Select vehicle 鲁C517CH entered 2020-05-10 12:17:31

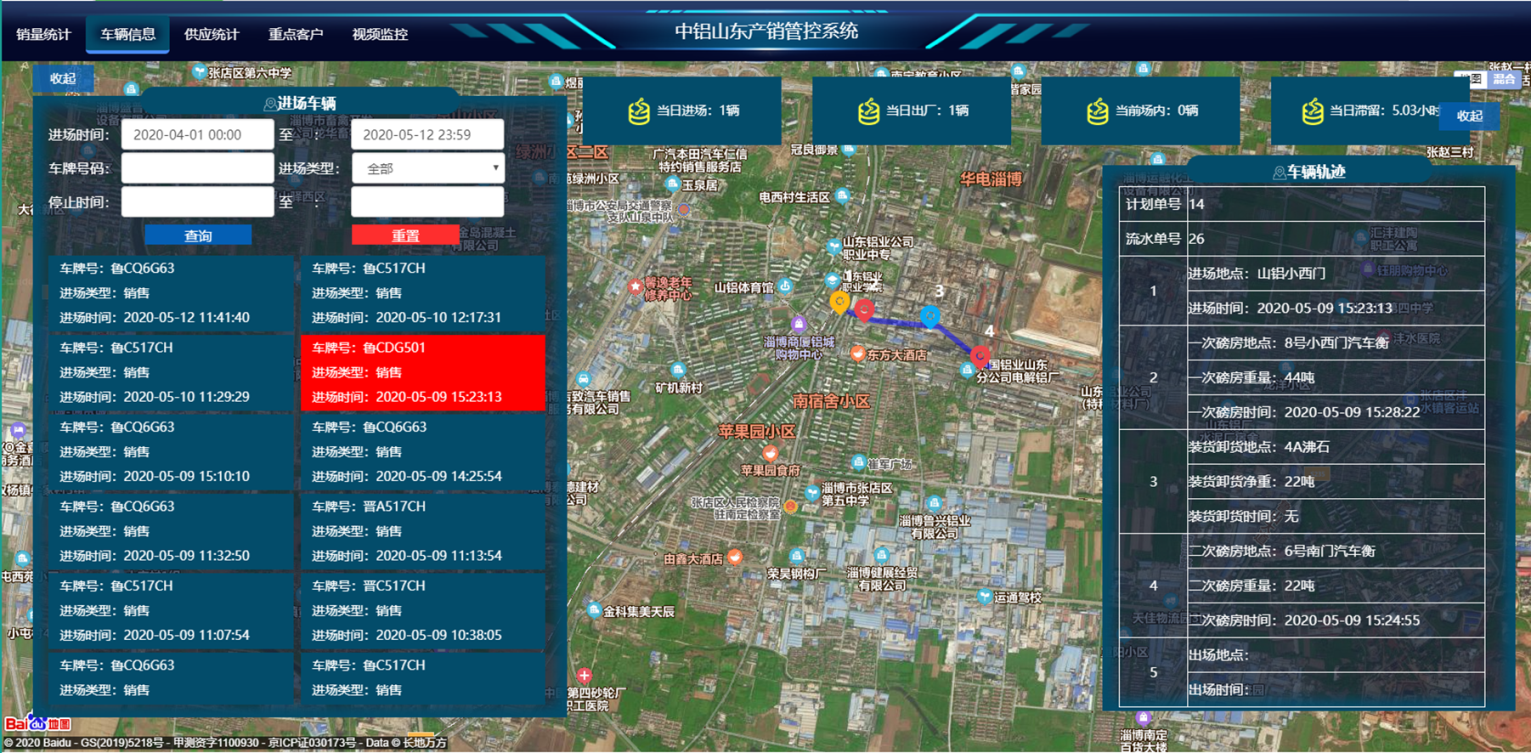coord(423,293)
